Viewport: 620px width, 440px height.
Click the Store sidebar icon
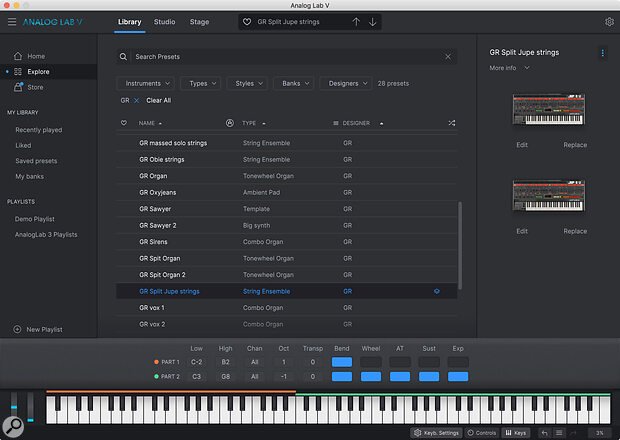click(18, 87)
